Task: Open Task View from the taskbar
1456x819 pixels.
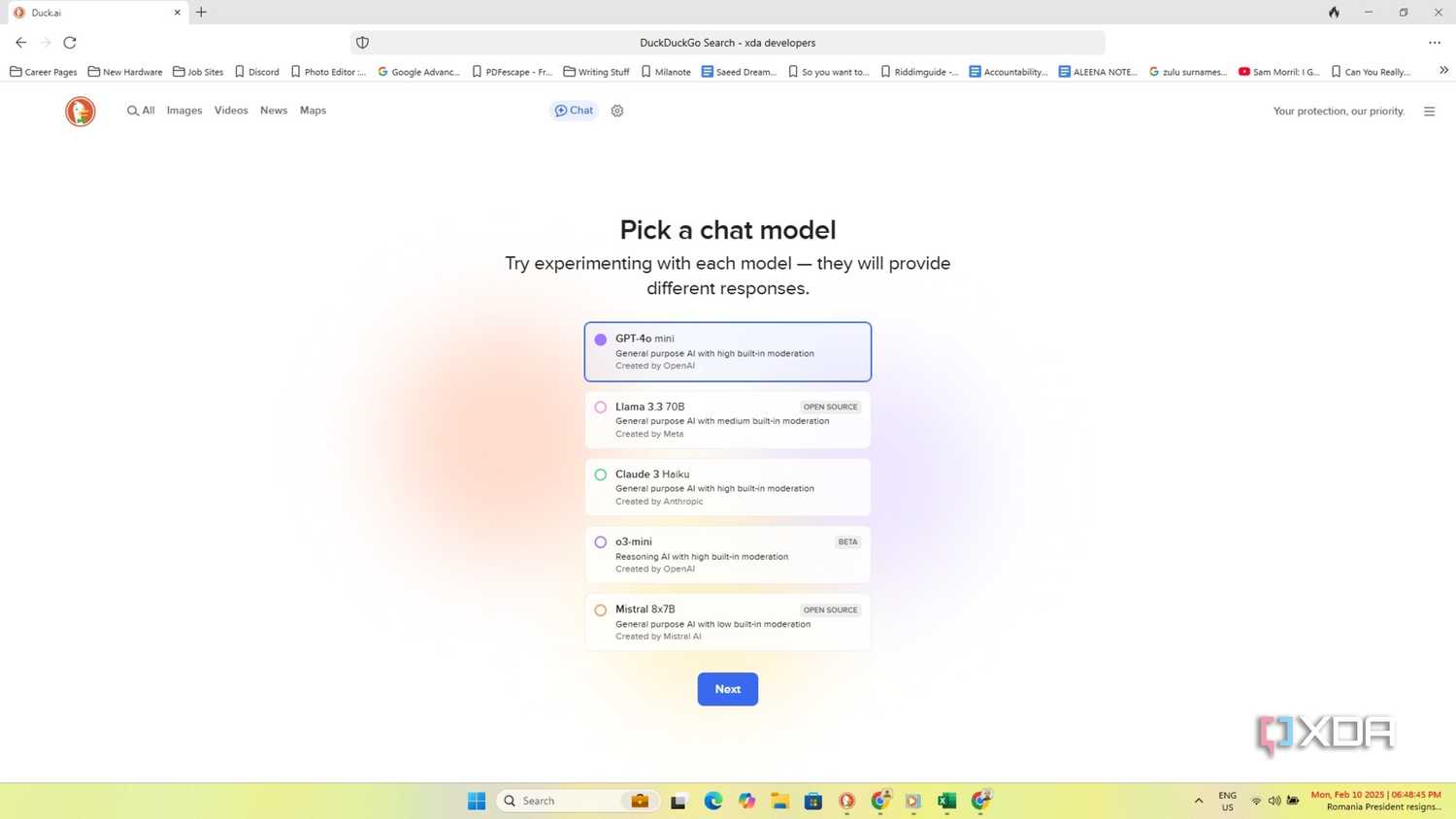Action: [678, 802]
